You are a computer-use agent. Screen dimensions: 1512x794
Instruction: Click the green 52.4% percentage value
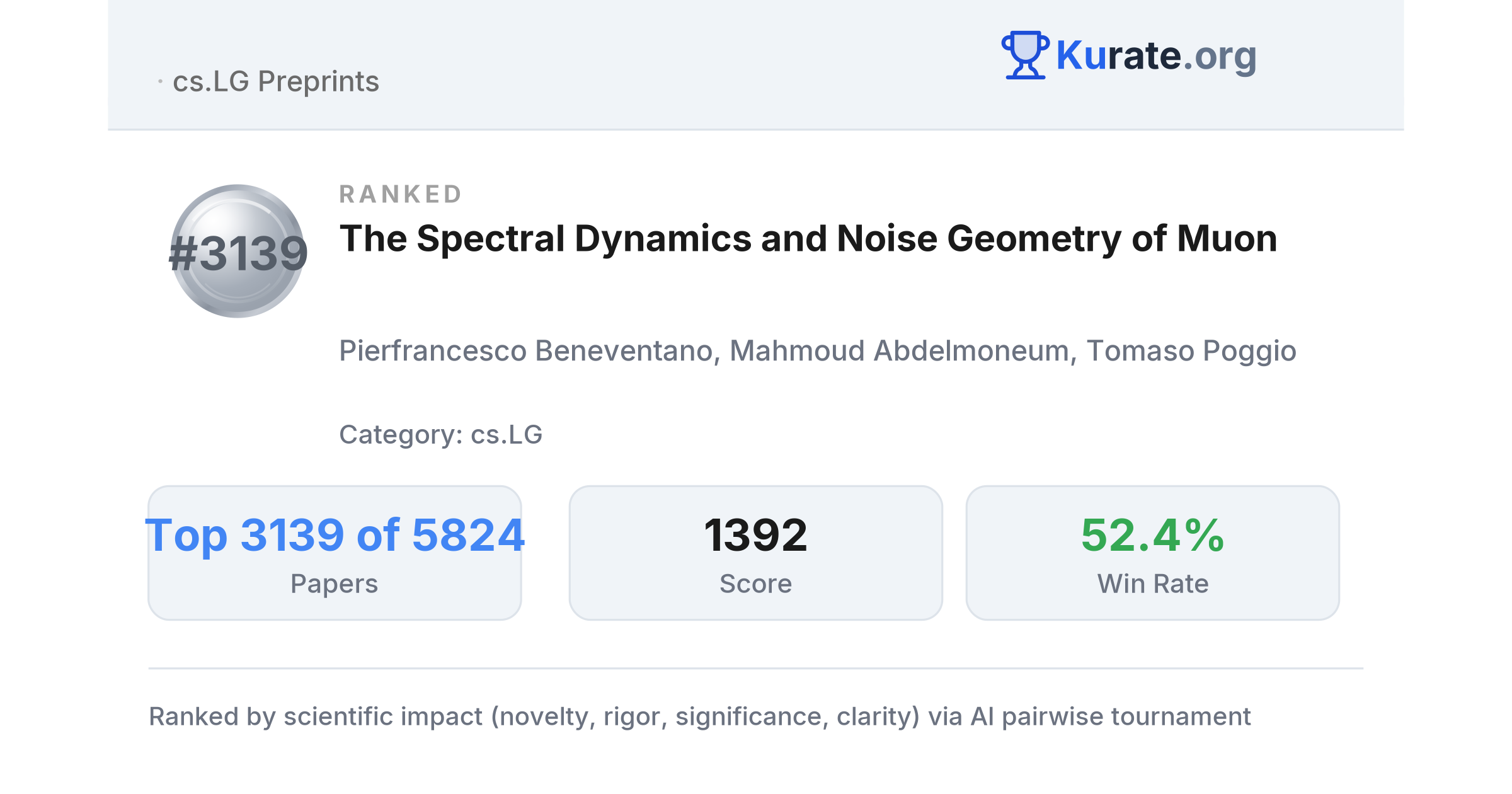(1153, 535)
